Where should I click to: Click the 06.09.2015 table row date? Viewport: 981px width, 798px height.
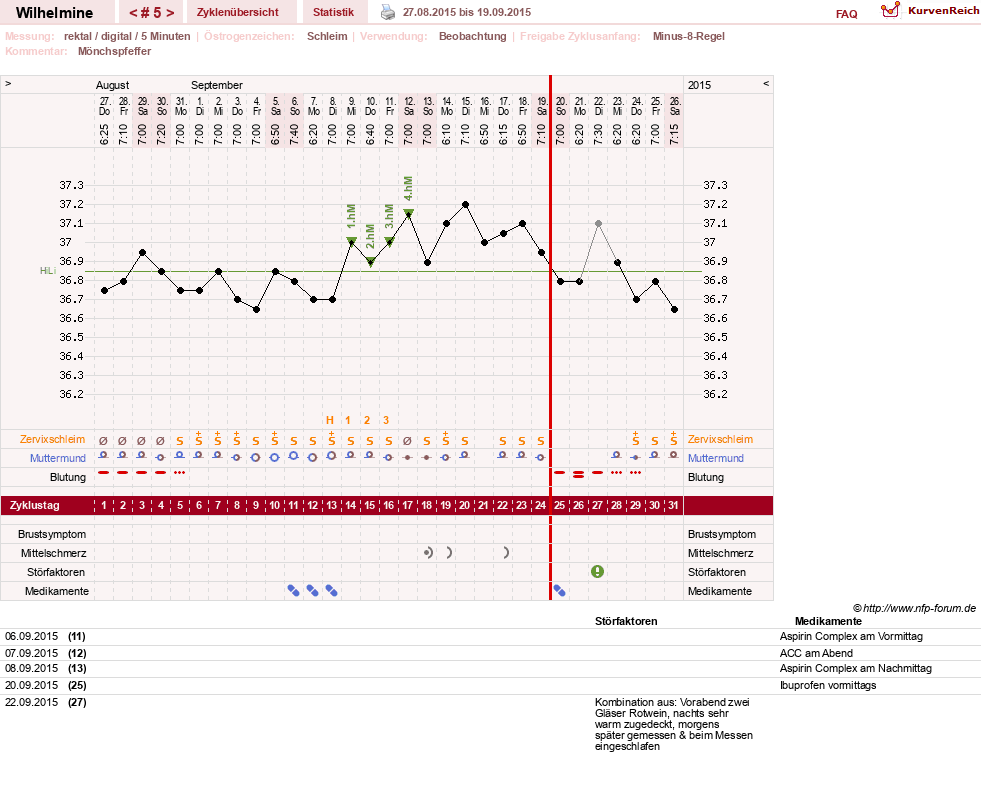pyautogui.click(x=31, y=636)
